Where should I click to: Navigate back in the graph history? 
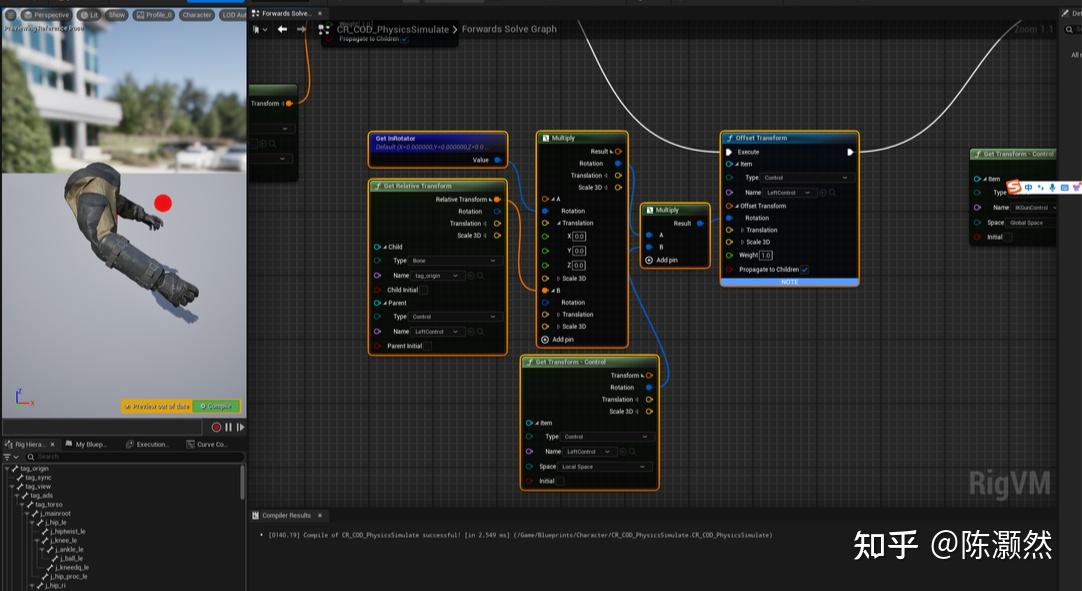(x=282, y=29)
